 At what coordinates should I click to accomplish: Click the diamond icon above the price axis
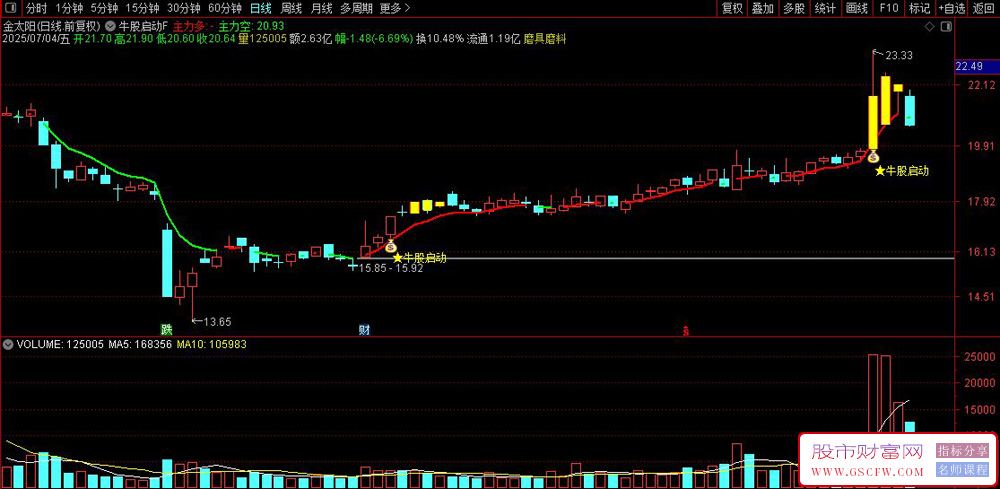click(929, 27)
